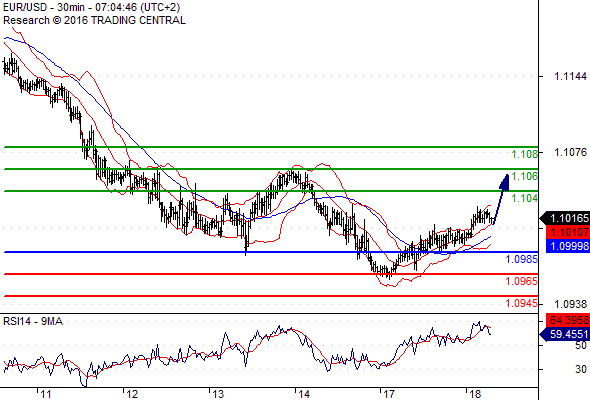Select the 1.104 green resistance label
The width and height of the screenshot is (590, 400).
click(525, 198)
